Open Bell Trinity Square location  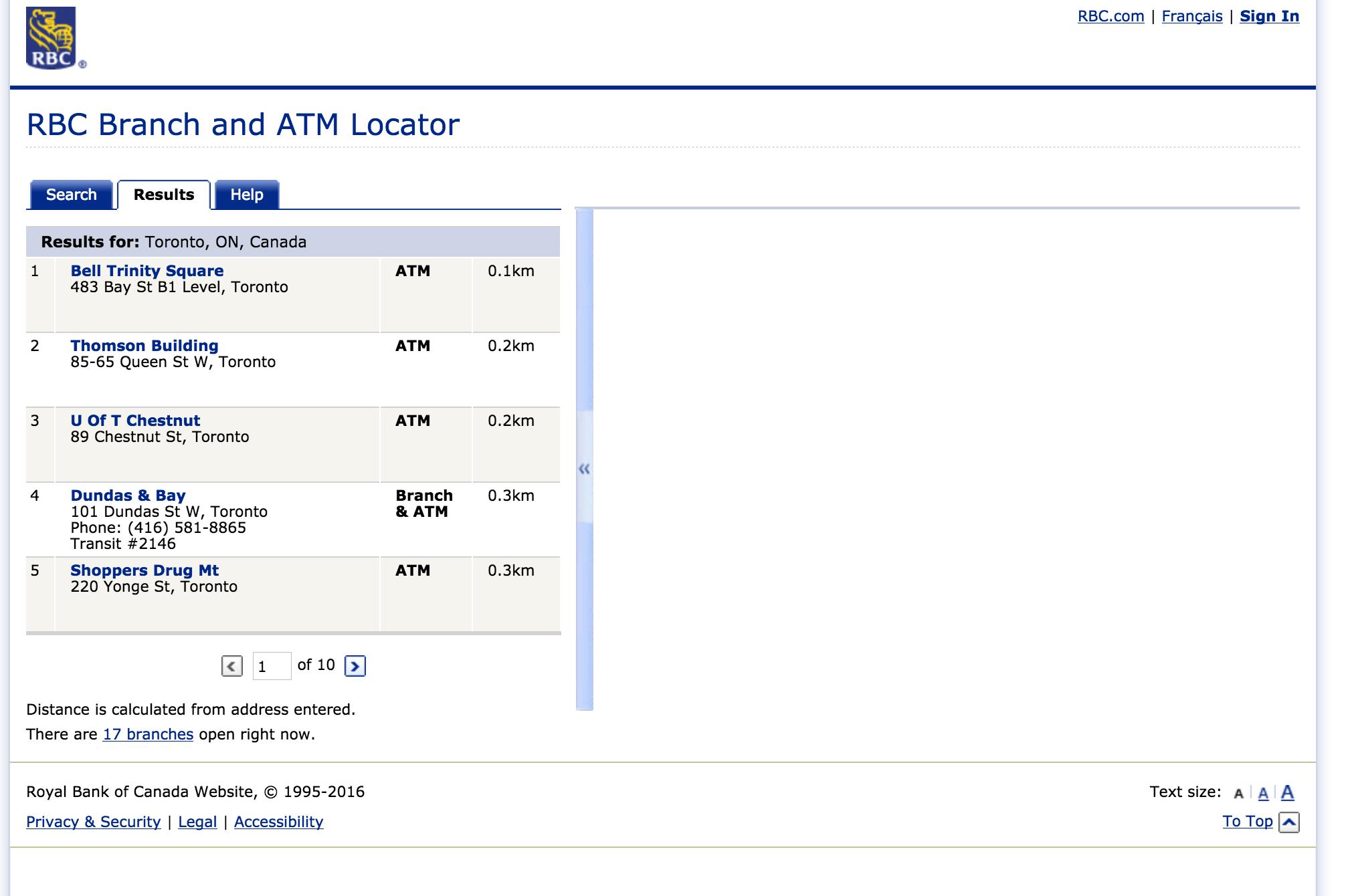click(x=147, y=271)
